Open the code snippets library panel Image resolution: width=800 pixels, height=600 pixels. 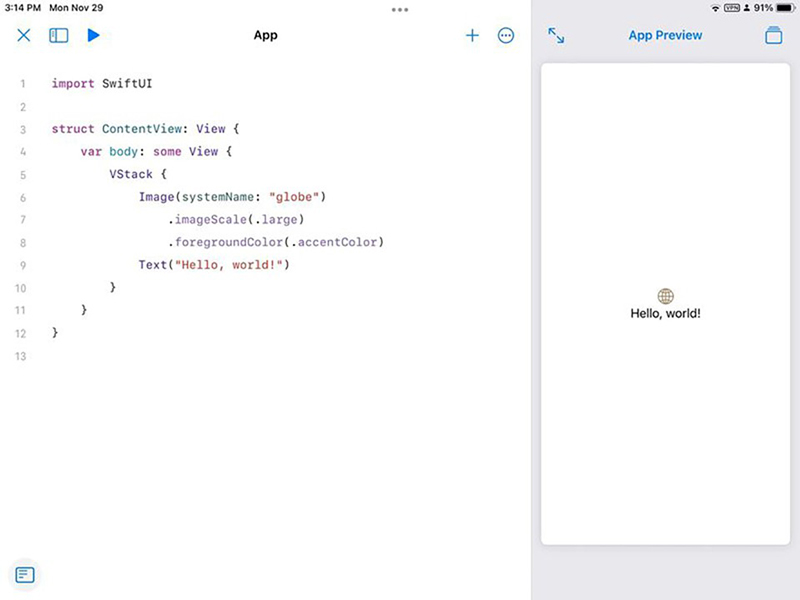pos(24,575)
